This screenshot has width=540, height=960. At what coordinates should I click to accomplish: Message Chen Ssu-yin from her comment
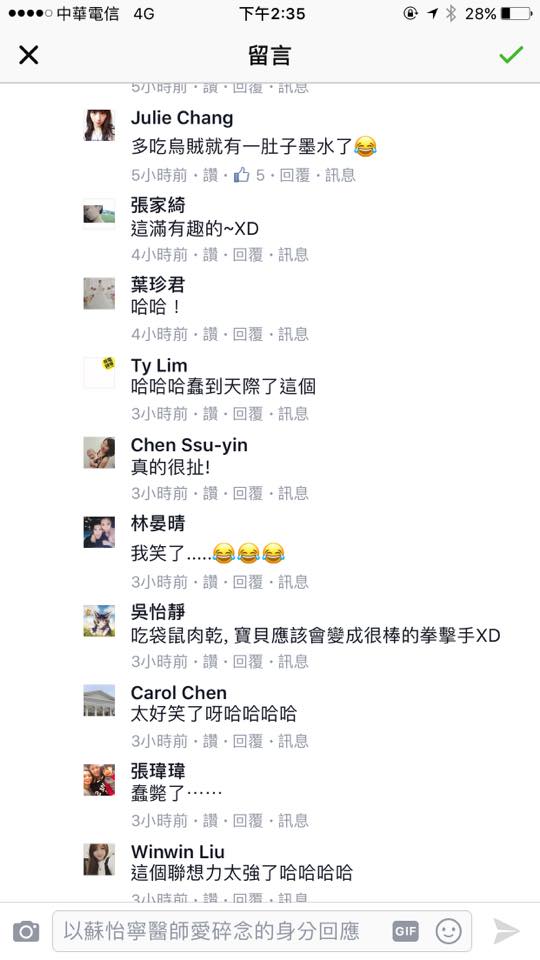[293, 493]
